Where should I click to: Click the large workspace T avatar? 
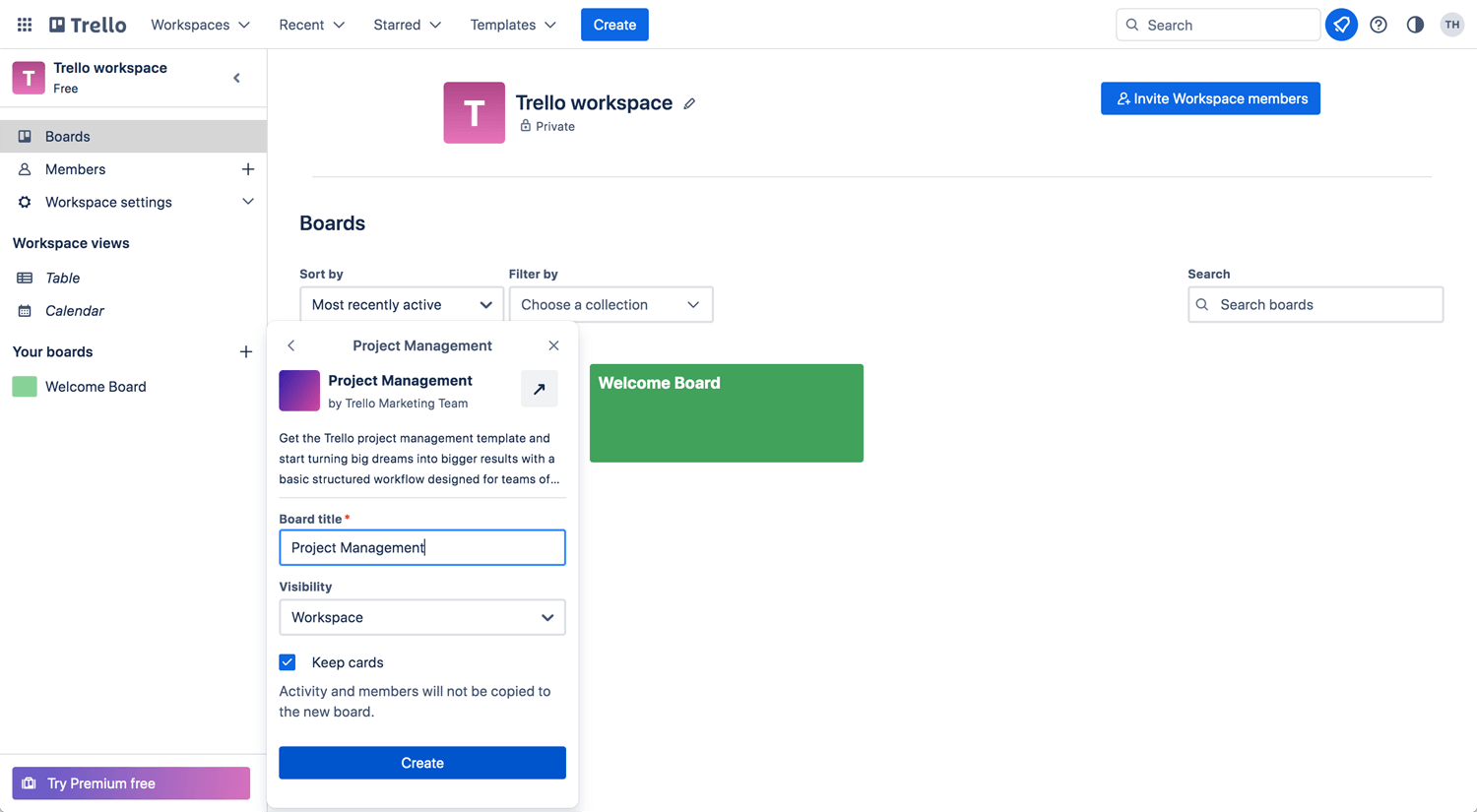tap(474, 112)
